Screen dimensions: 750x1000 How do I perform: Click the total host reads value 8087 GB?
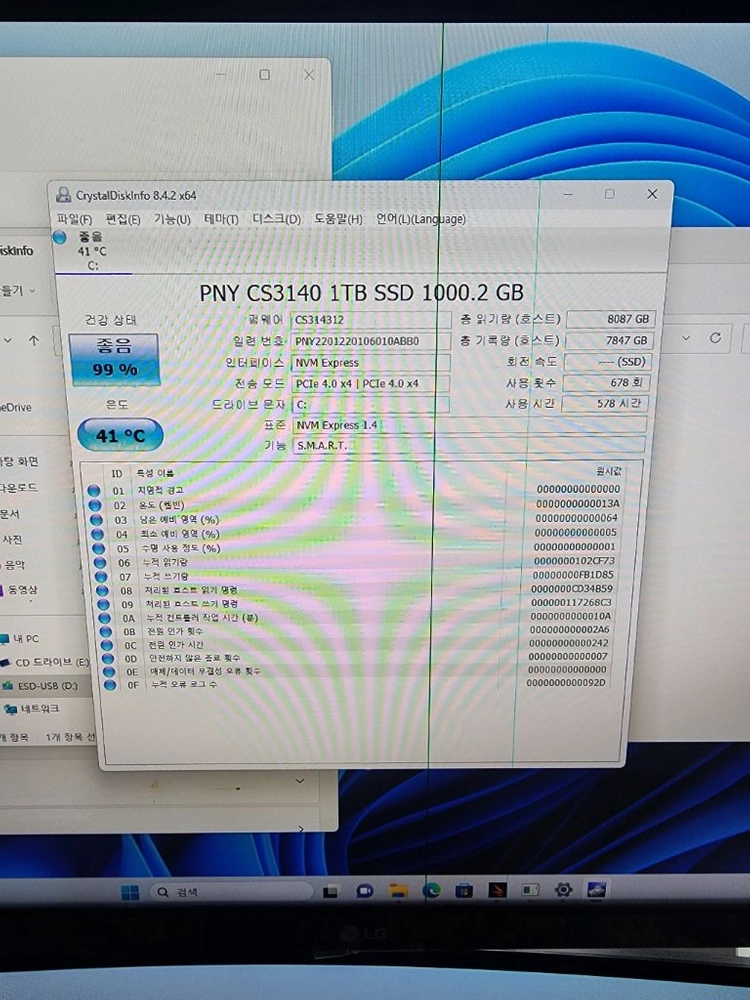coord(611,319)
